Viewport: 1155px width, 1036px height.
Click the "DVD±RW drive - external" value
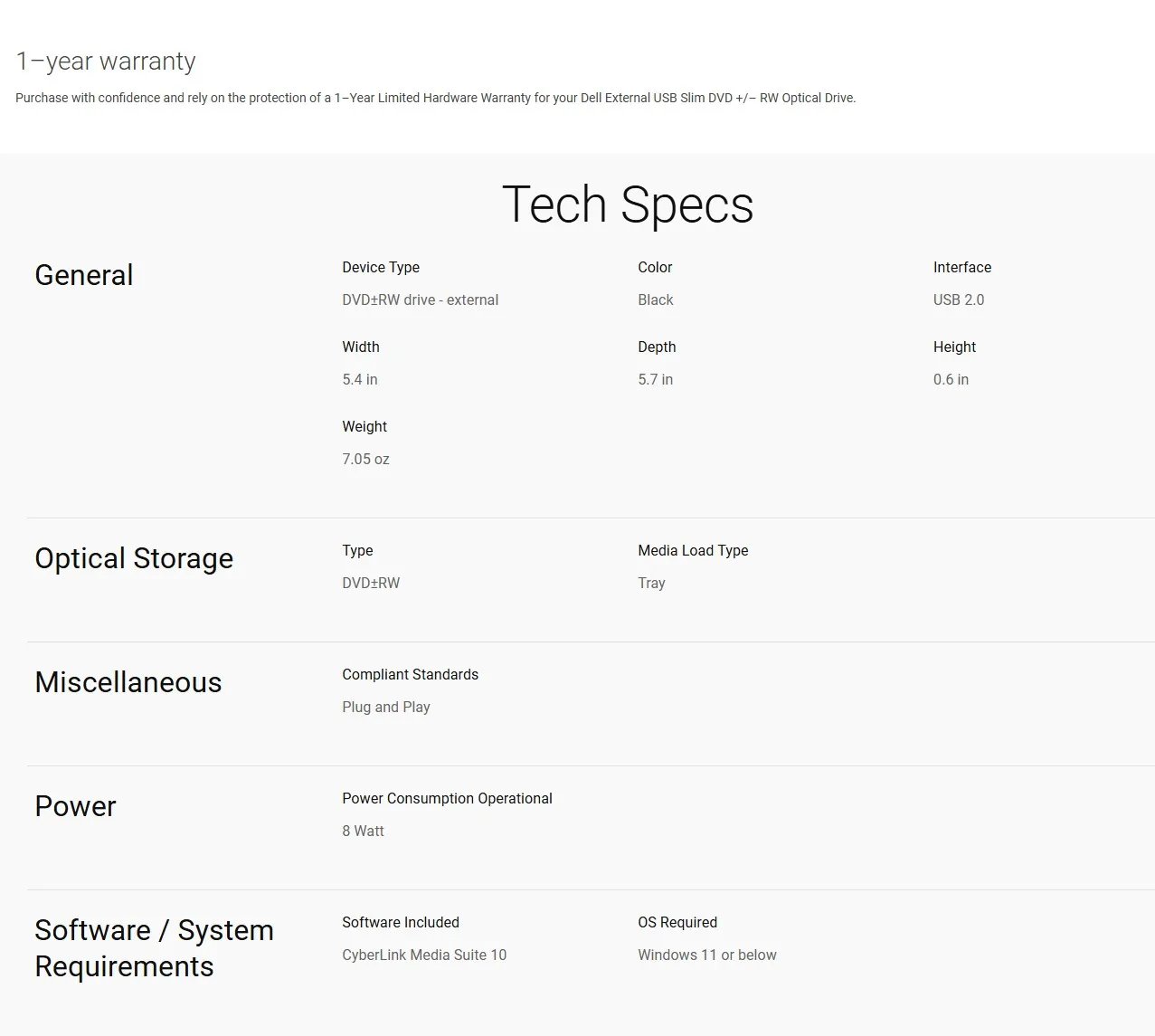420,300
